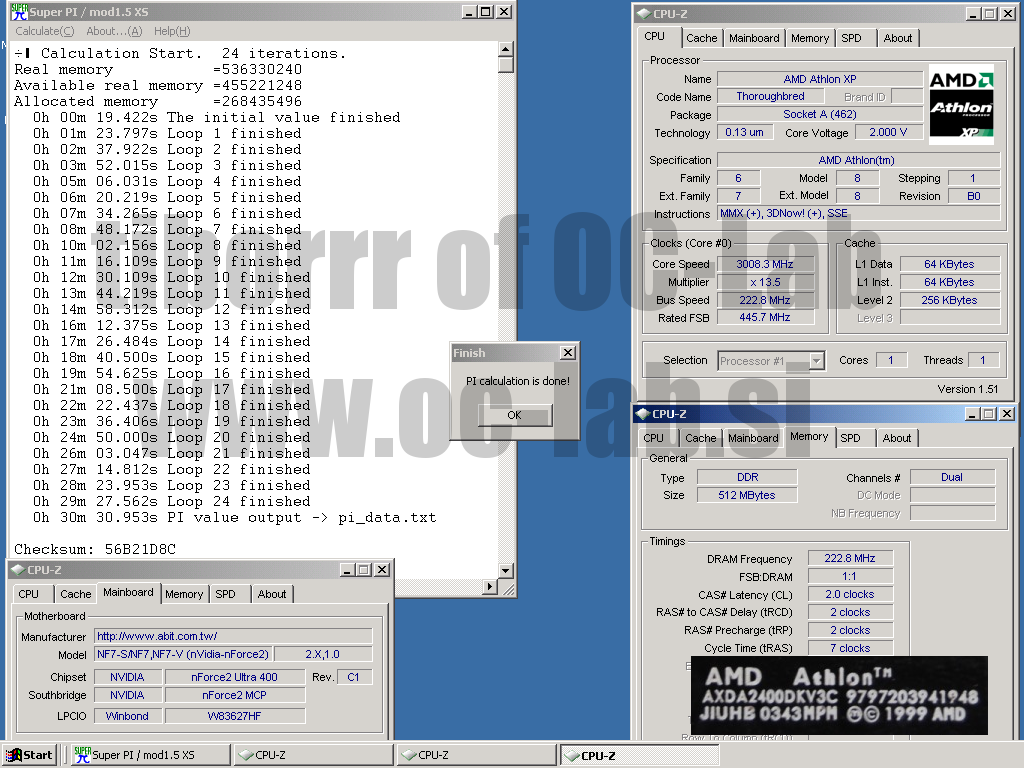Activate the first CPU-Z taskbar button

(313, 755)
